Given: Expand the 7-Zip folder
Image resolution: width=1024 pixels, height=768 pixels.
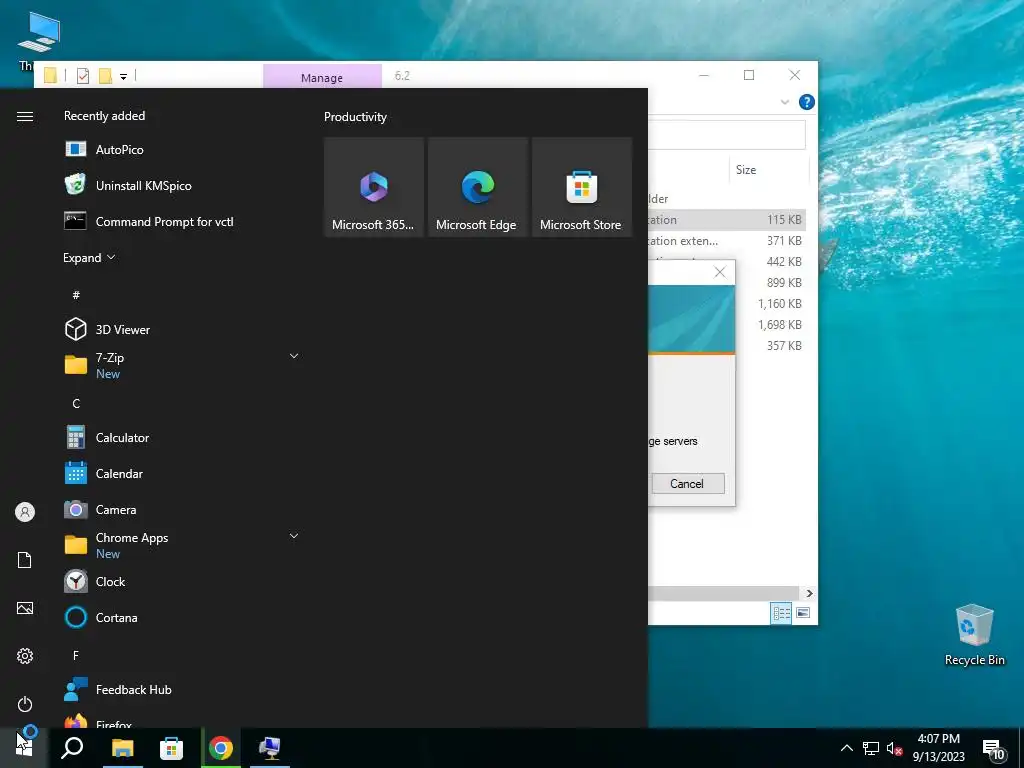Looking at the screenshot, I should pos(294,356).
